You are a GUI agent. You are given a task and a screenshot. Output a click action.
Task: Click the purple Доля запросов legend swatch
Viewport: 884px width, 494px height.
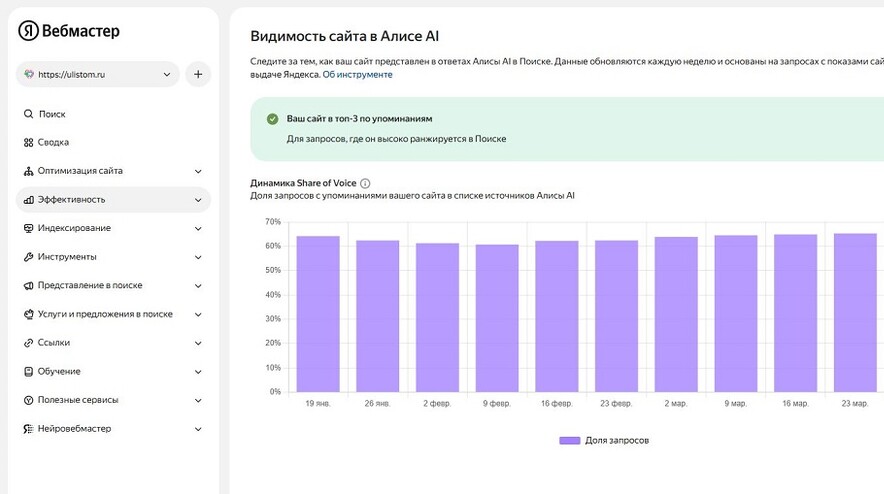[x=569, y=440]
